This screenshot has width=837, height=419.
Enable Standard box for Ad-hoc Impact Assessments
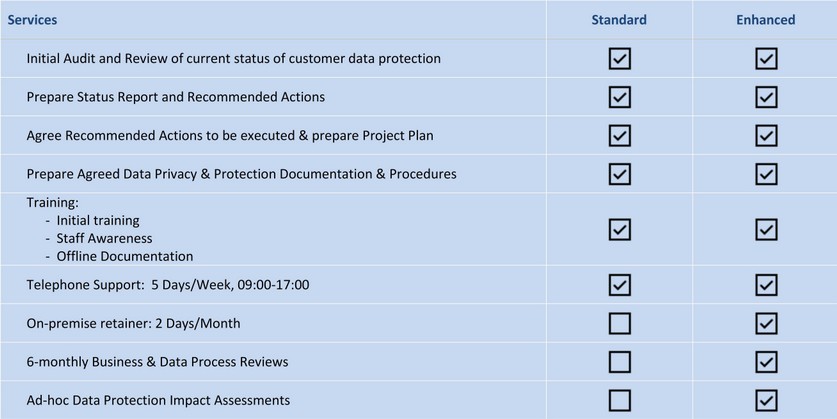tap(619, 400)
